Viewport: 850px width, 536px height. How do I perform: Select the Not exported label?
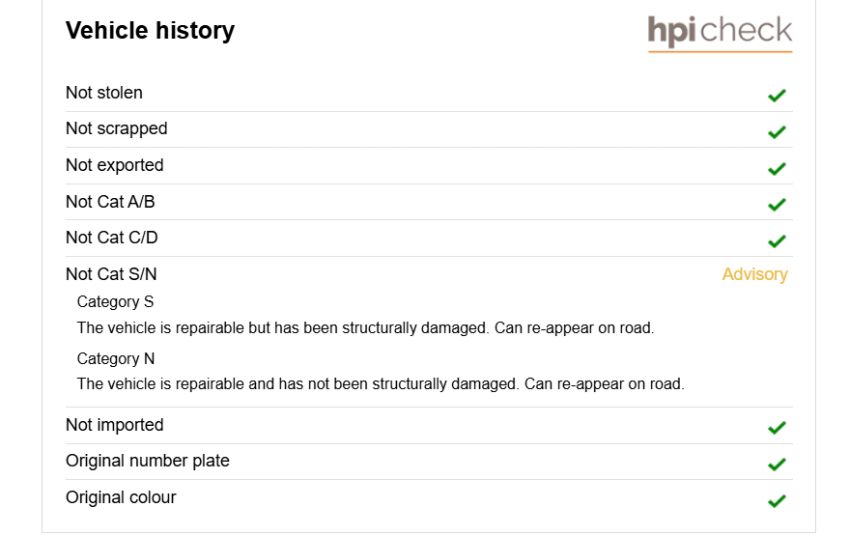click(x=114, y=165)
